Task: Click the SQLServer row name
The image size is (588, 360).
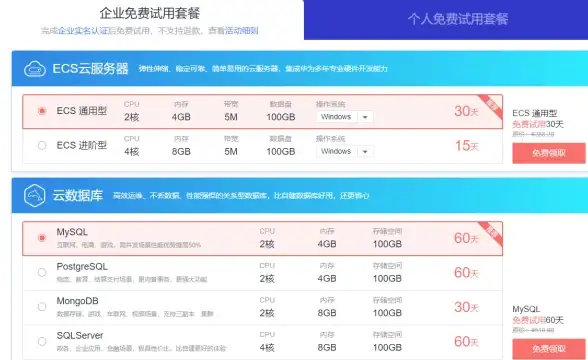Action: tap(80, 335)
